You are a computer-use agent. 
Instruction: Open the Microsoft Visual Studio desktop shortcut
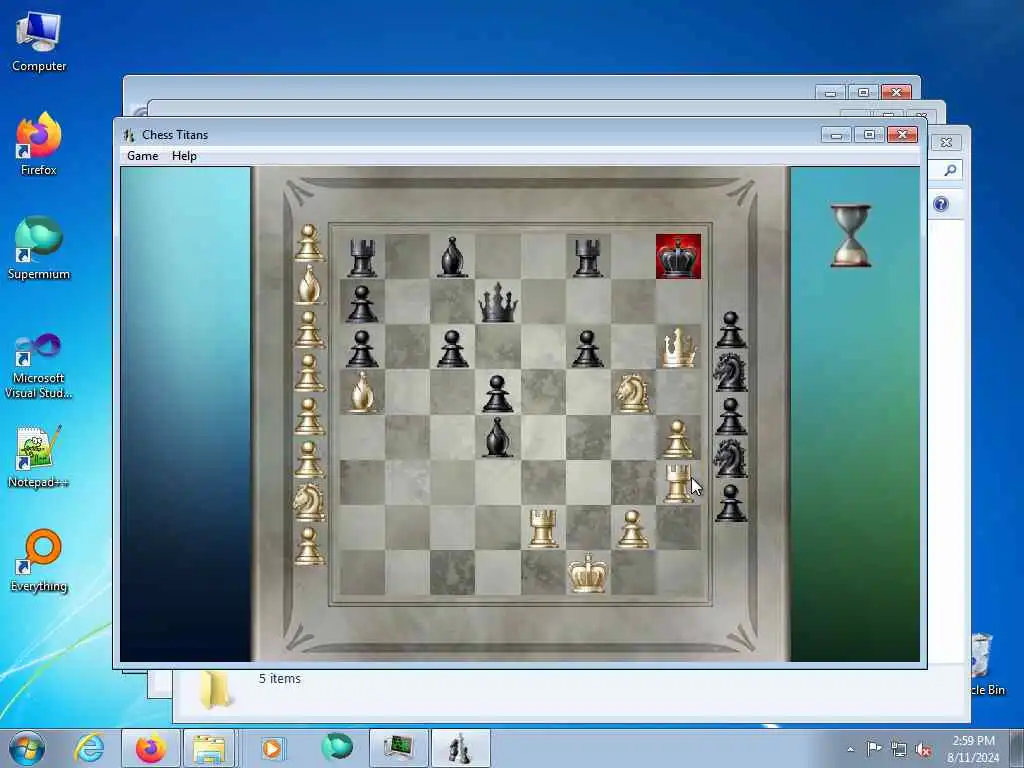coord(39,366)
